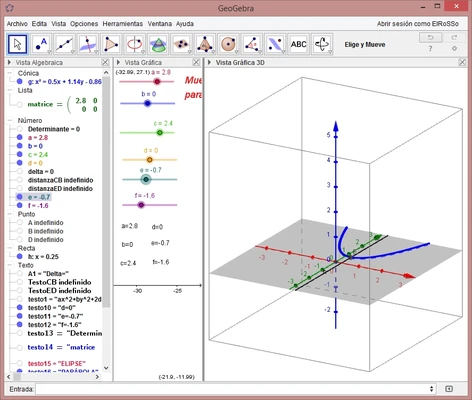Screen dimensions: 472x400
Task: Toggle visibility of c = 2.4
Action: pyautogui.click(x=20, y=154)
